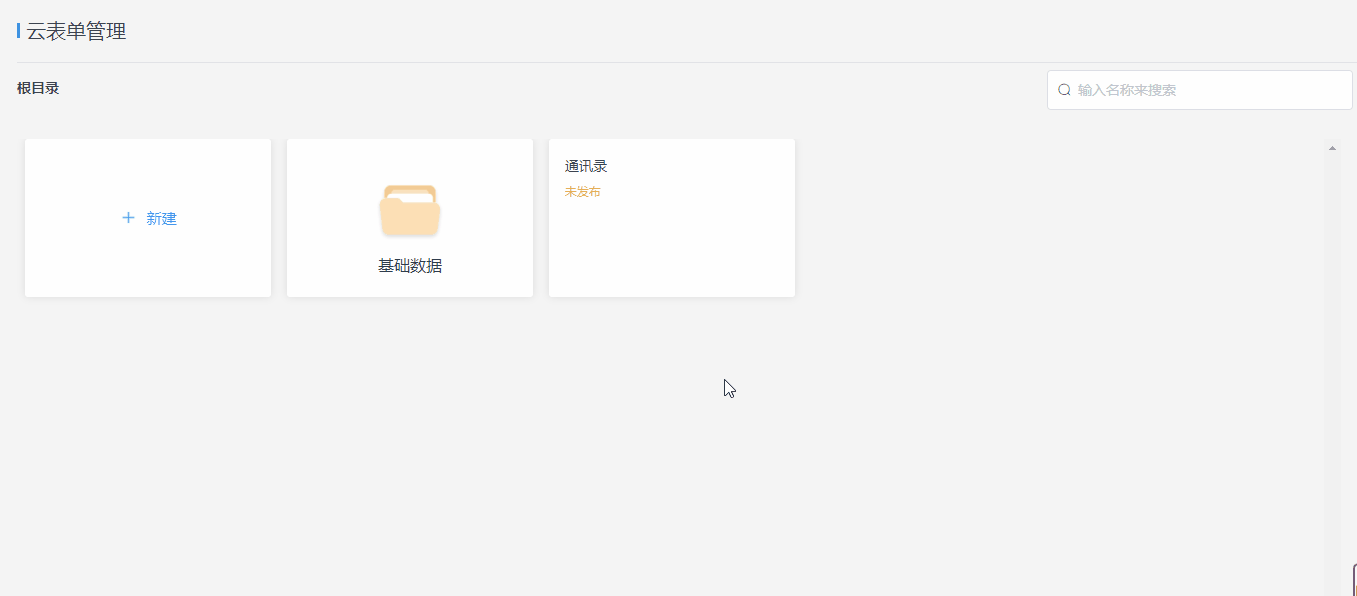Open the 基础数据 folder icon
Screen dimensions: 1357x596
[x=410, y=211]
